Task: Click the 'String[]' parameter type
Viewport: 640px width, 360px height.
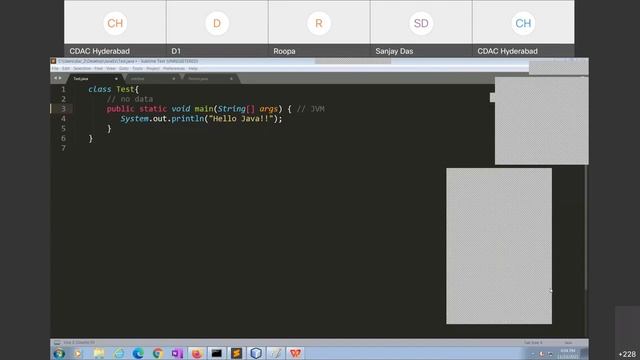Action: (x=236, y=109)
